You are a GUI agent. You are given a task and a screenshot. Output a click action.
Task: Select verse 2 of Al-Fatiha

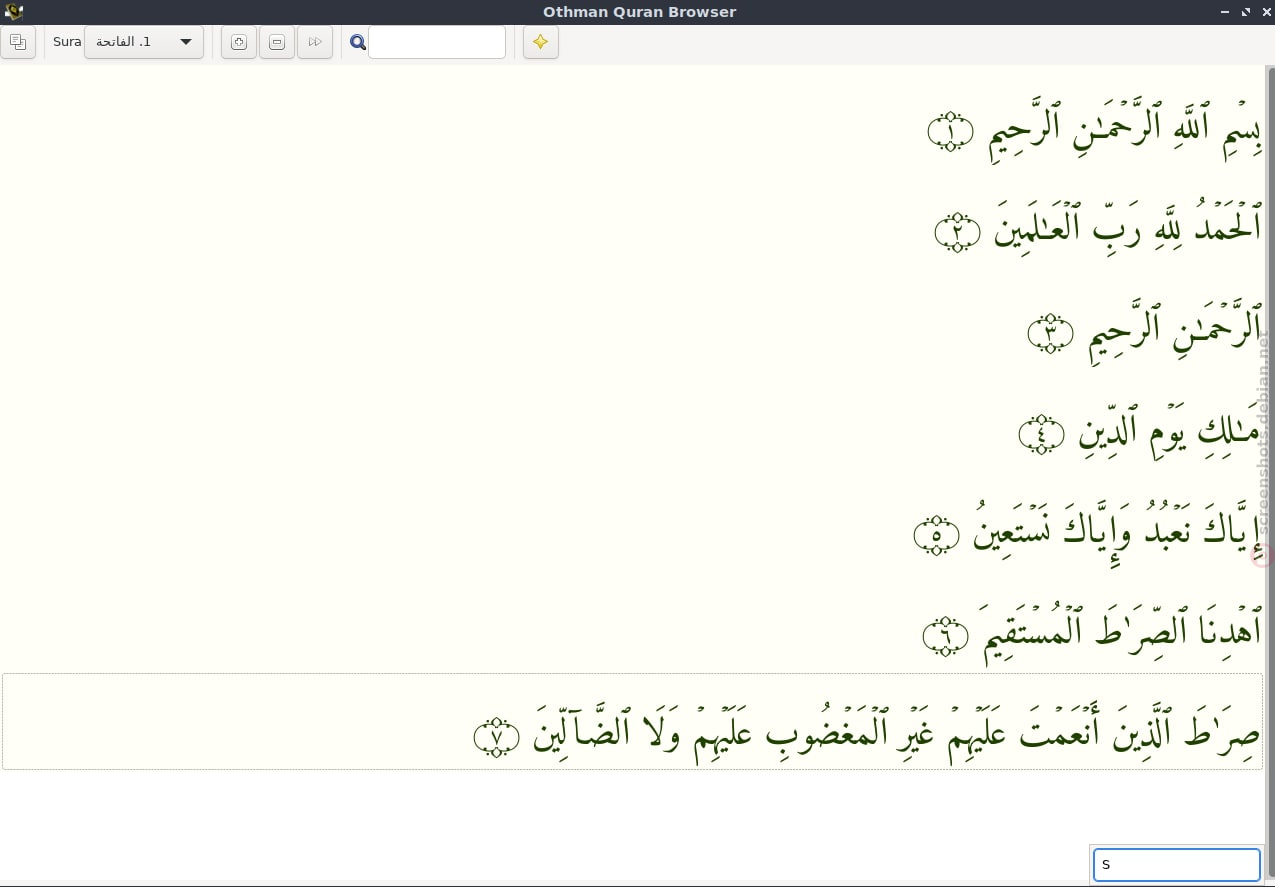[x=1098, y=230]
